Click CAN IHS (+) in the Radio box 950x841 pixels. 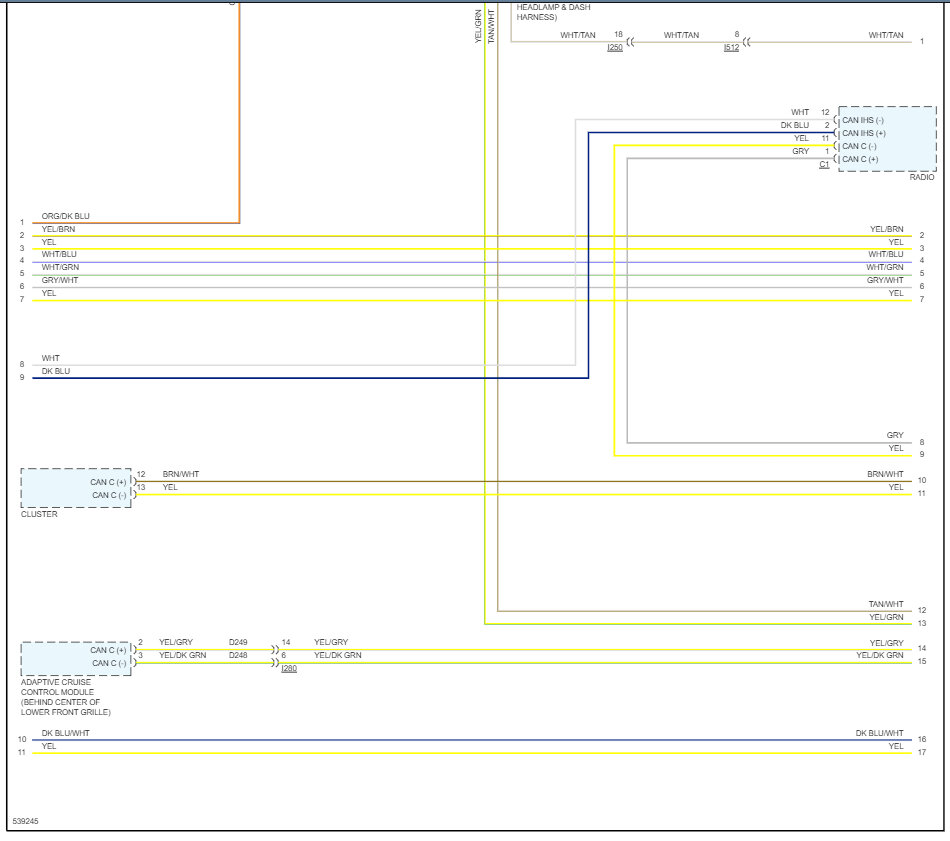click(x=863, y=133)
